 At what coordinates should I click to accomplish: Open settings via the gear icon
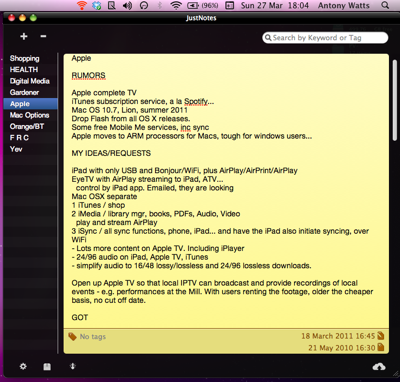(23, 366)
